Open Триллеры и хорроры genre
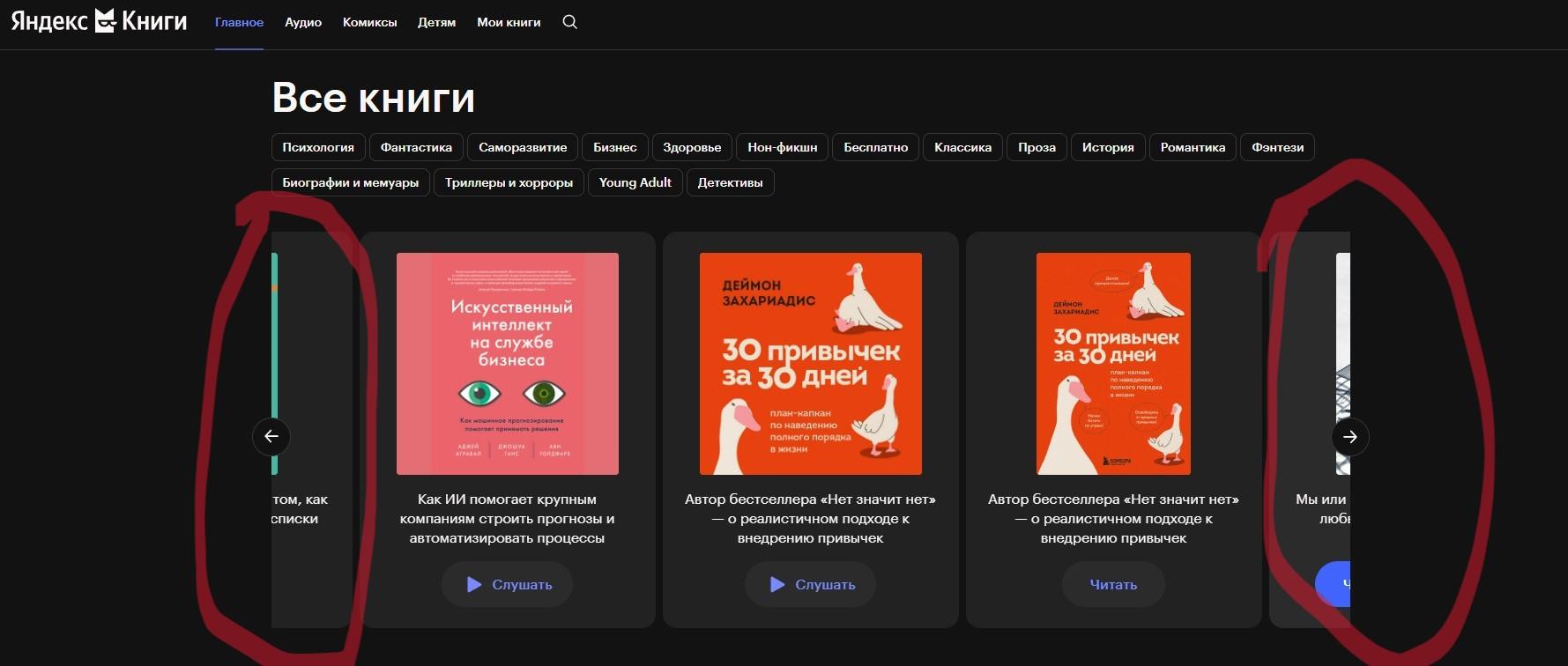1568x666 pixels. (509, 182)
